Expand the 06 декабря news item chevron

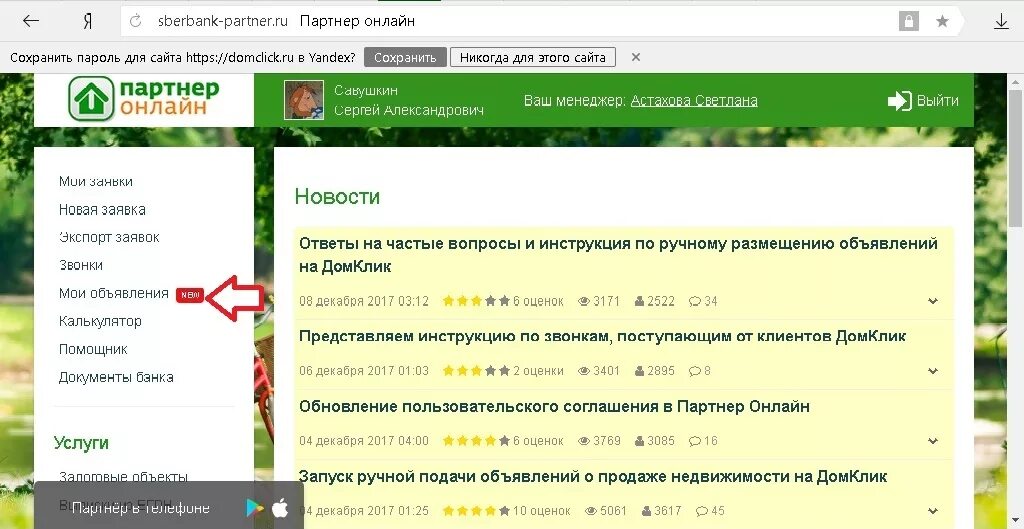click(x=933, y=371)
